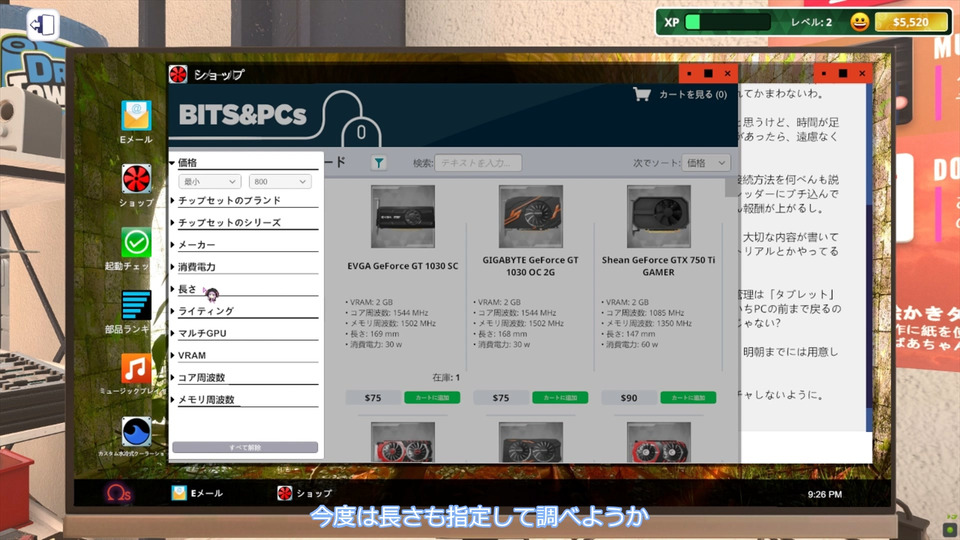Click the $75 price under EVGA card
Image resolution: width=960 pixels, height=540 pixels.
tap(373, 398)
